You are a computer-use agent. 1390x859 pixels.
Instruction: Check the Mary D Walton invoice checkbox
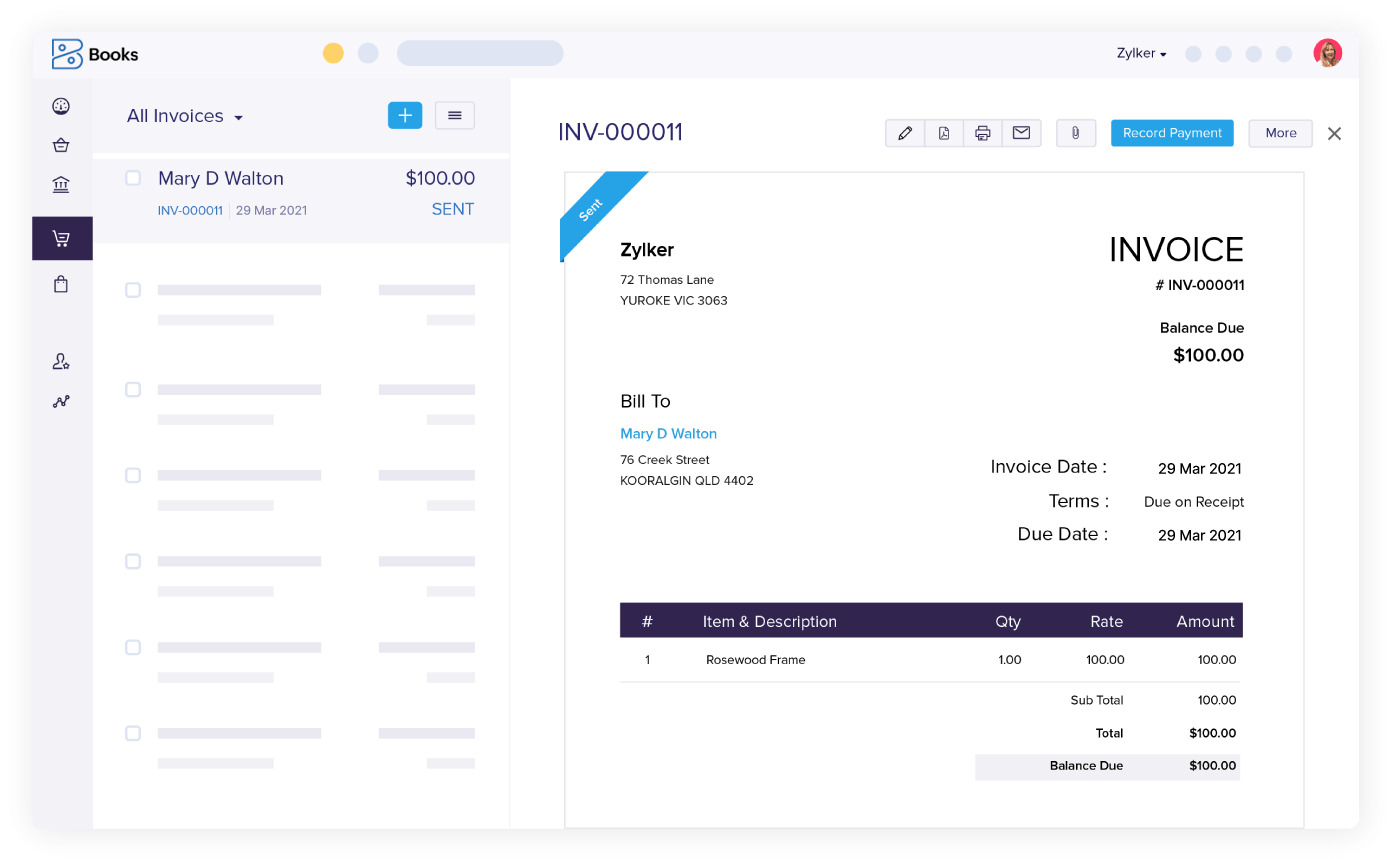tap(133, 177)
